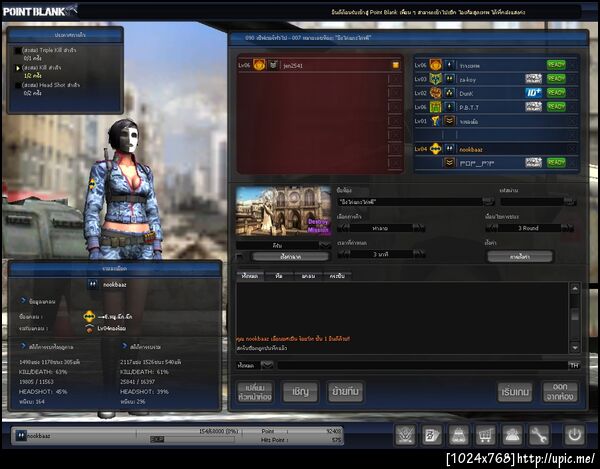
Task: Click the advanced settings button under 3 Round
Action: 520,257
